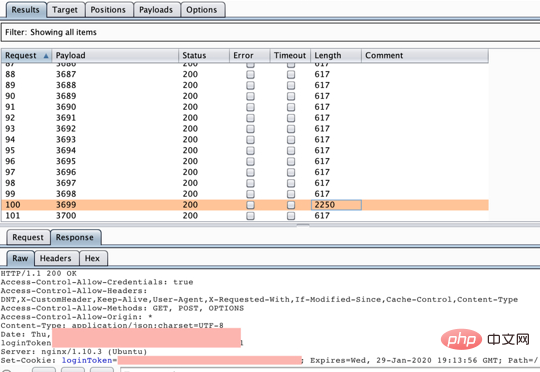The height and width of the screenshot is (372, 540).
Task: Select the Raw view tab
Action: click(20, 258)
